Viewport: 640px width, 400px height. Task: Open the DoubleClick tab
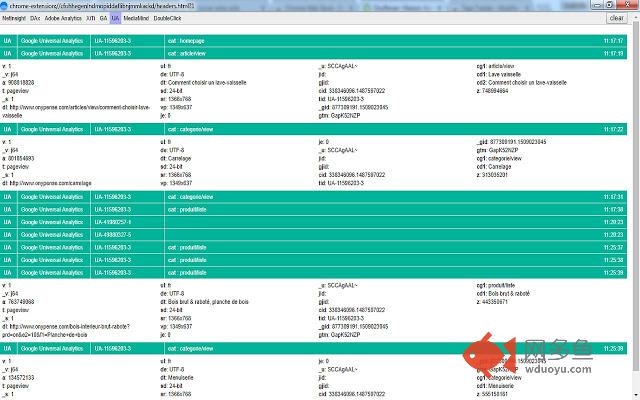pos(167,18)
